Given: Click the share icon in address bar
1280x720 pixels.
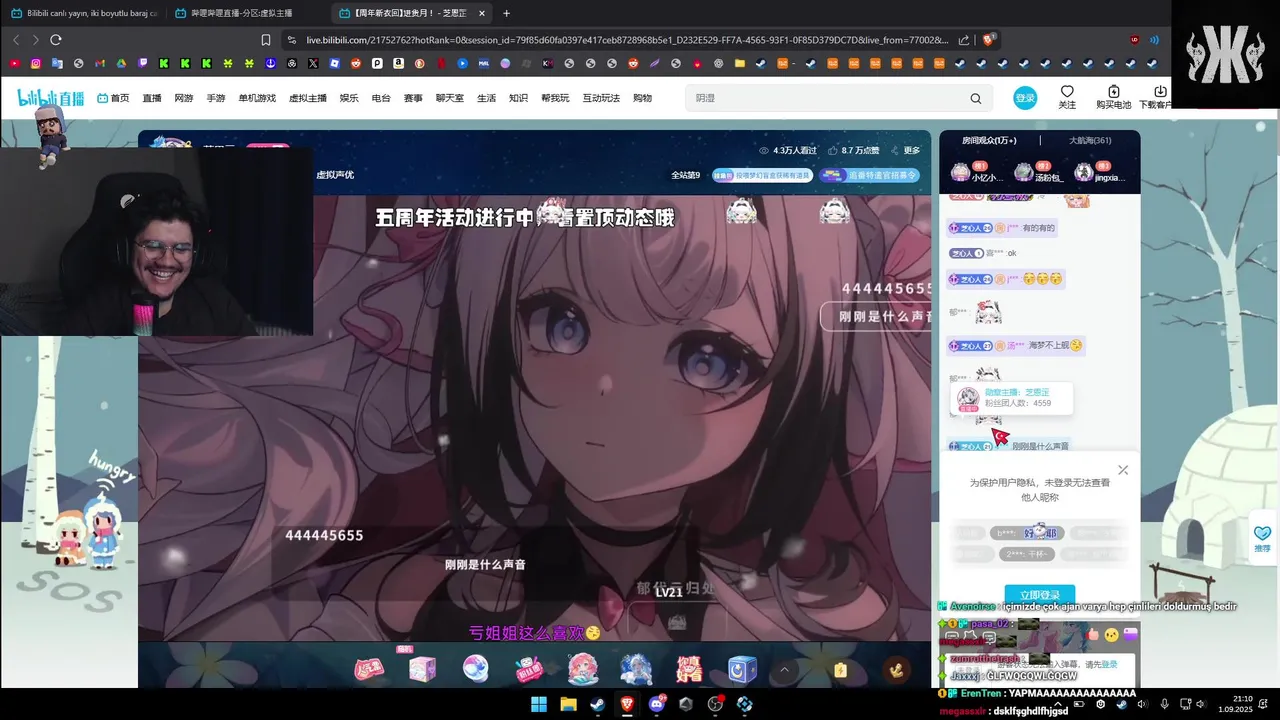Looking at the screenshot, I should (964, 40).
